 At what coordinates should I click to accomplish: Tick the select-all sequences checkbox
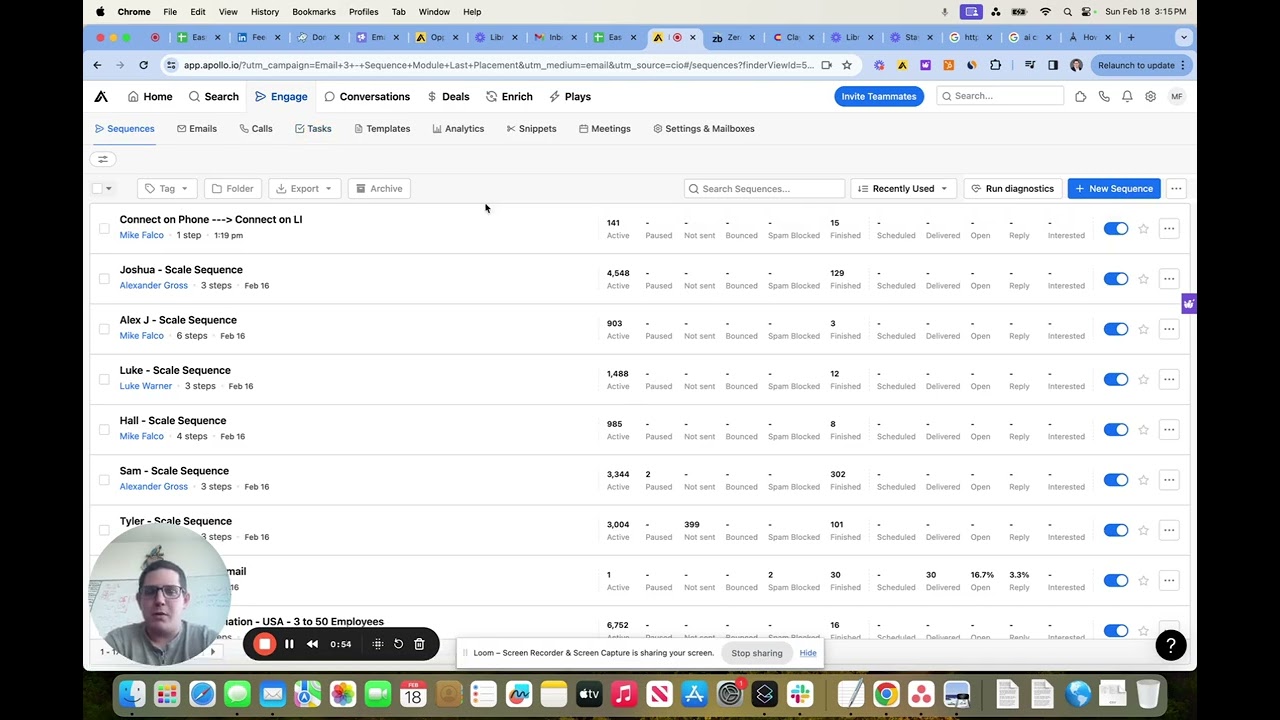coord(97,188)
